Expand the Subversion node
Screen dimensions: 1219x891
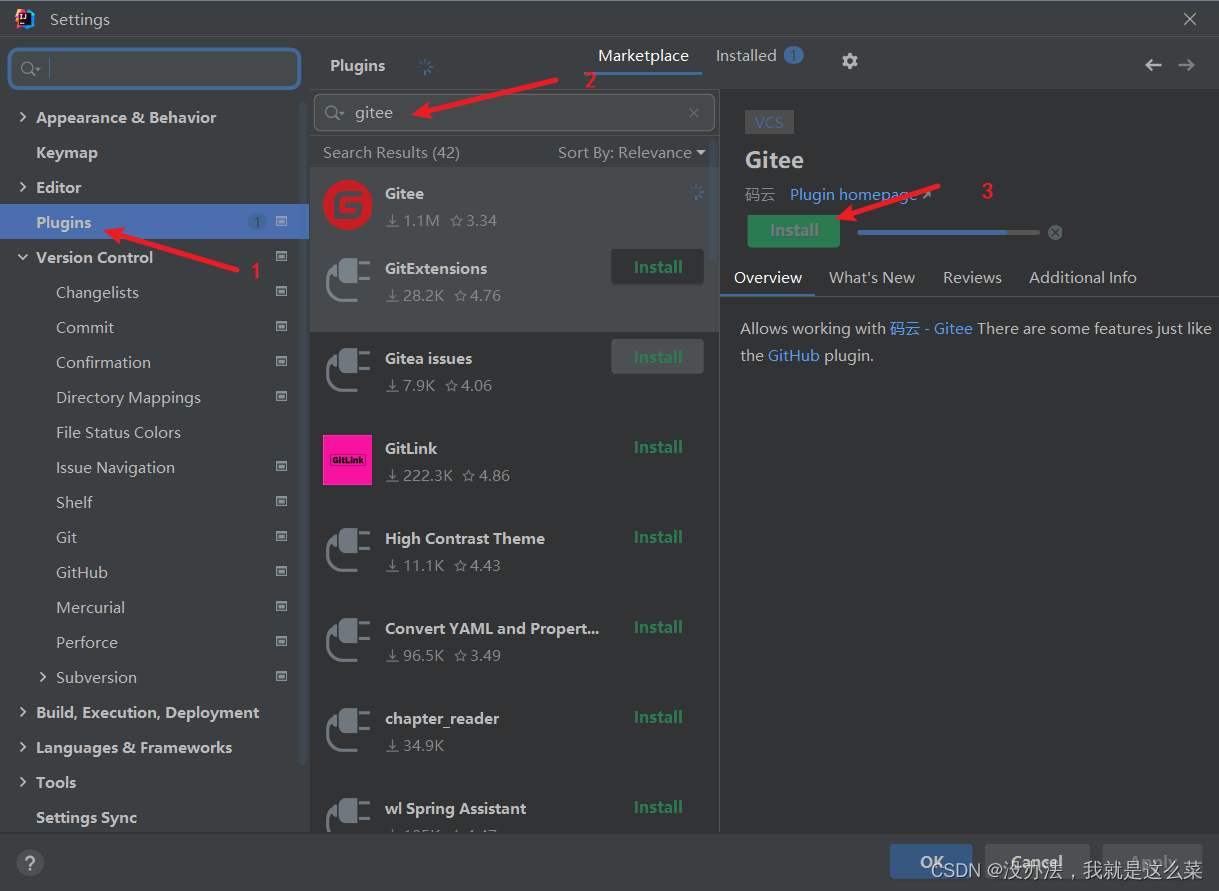pos(43,677)
